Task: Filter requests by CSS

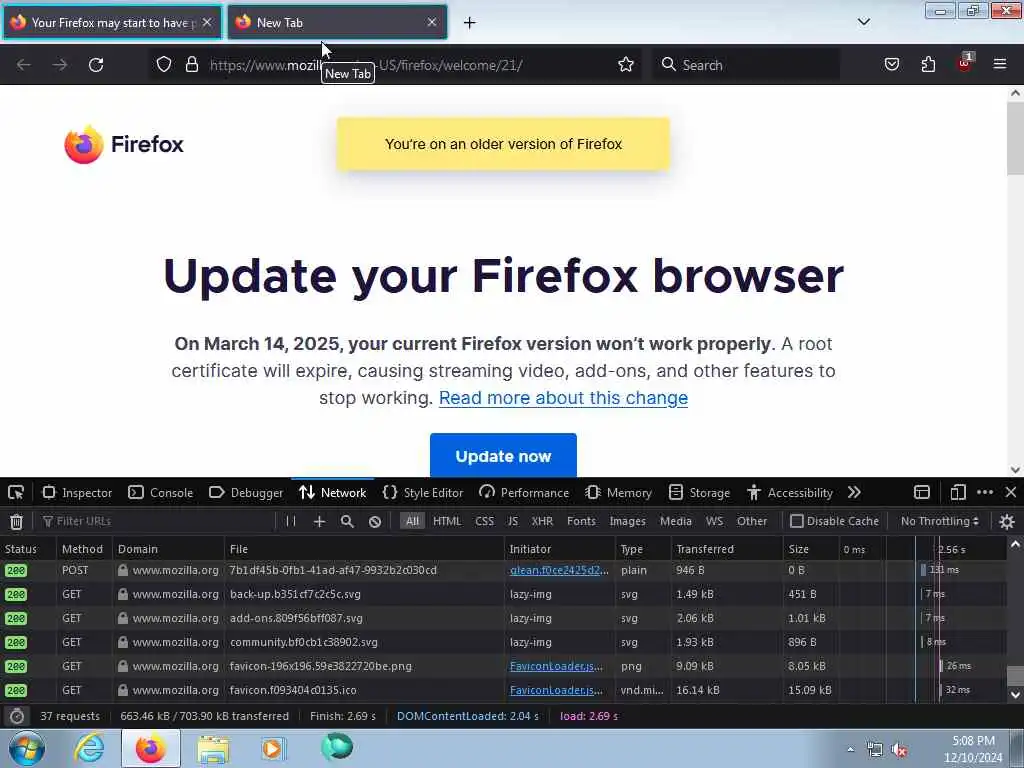Action: click(484, 521)
